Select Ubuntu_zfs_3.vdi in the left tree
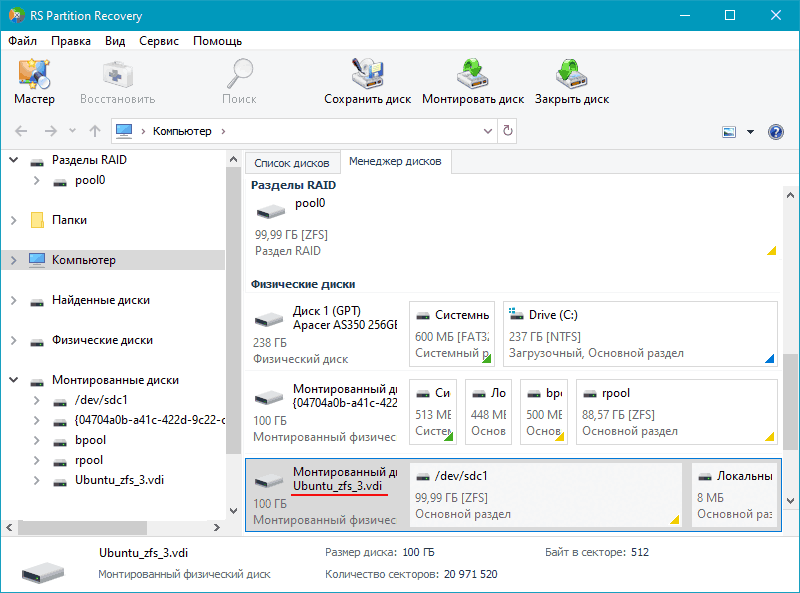 click(119, 480)
